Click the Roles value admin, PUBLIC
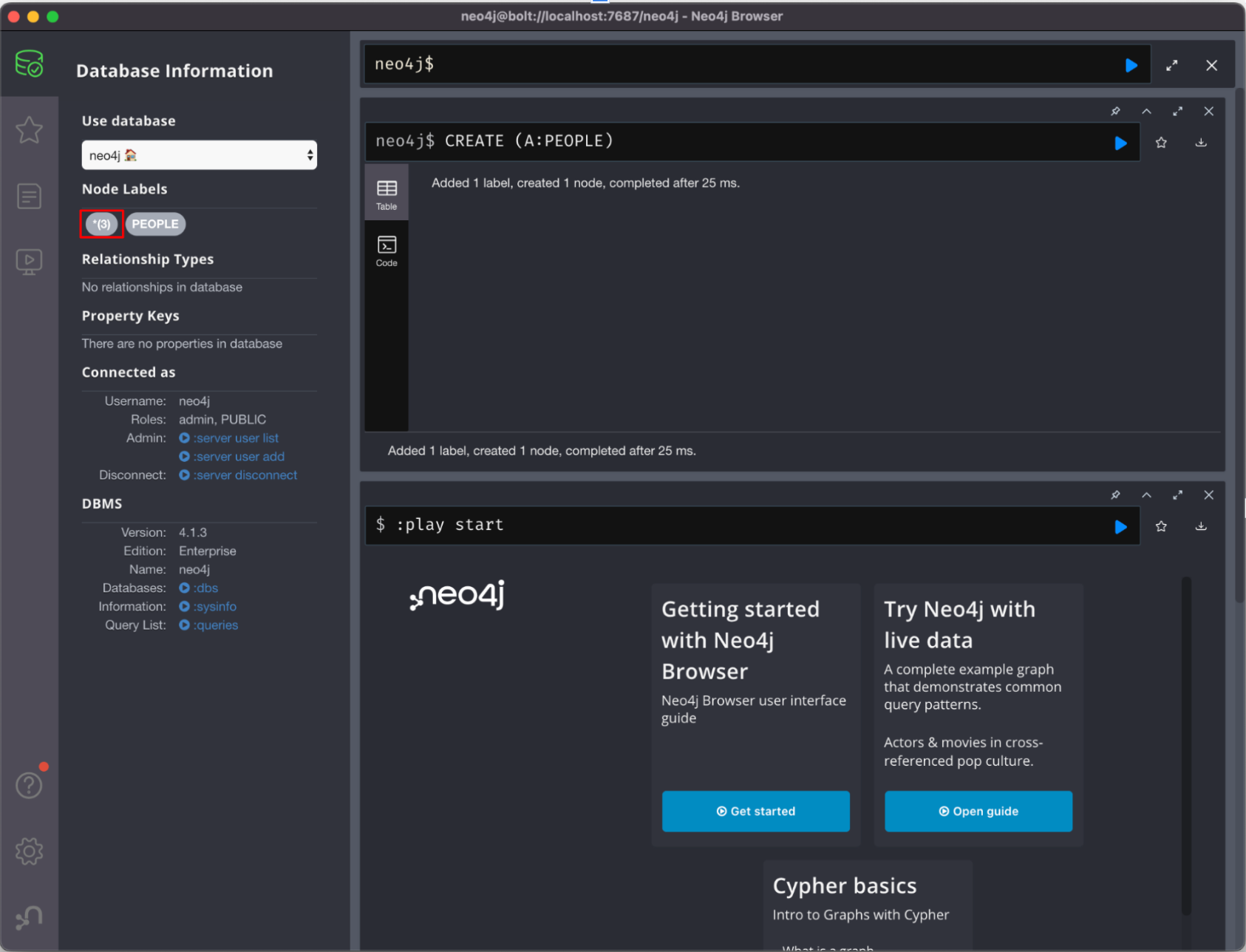Image resolution: width=1246 pixels, height=952 pixels. [x=222, y=420]
